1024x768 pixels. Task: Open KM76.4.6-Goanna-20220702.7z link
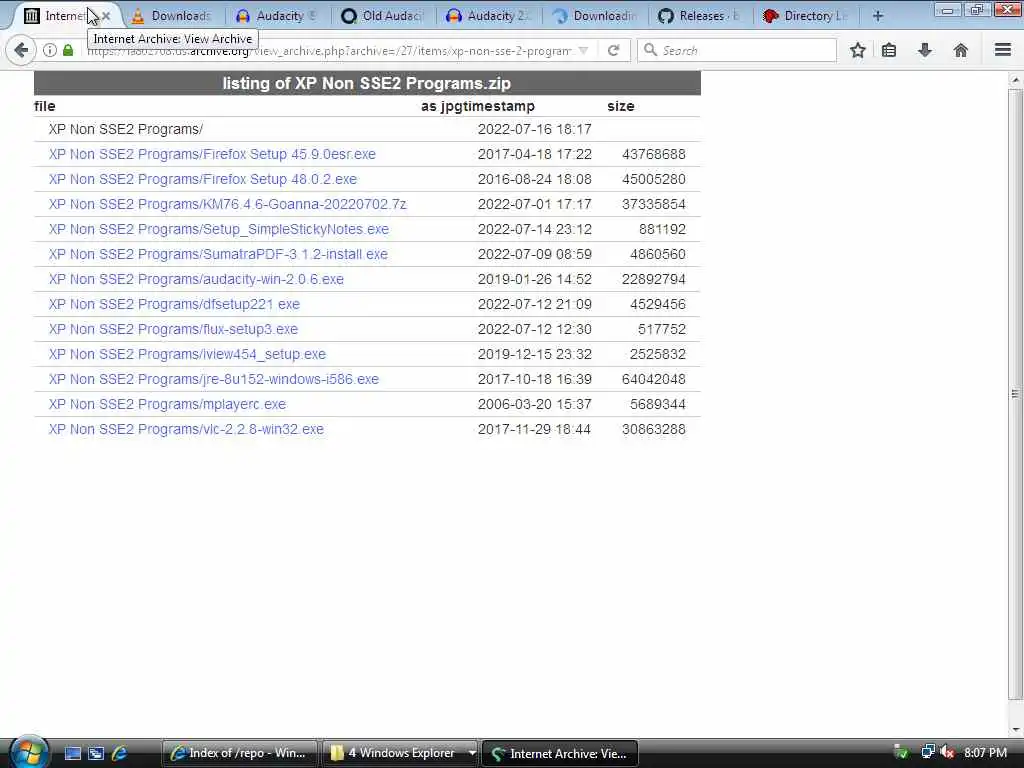click(227, 204)
